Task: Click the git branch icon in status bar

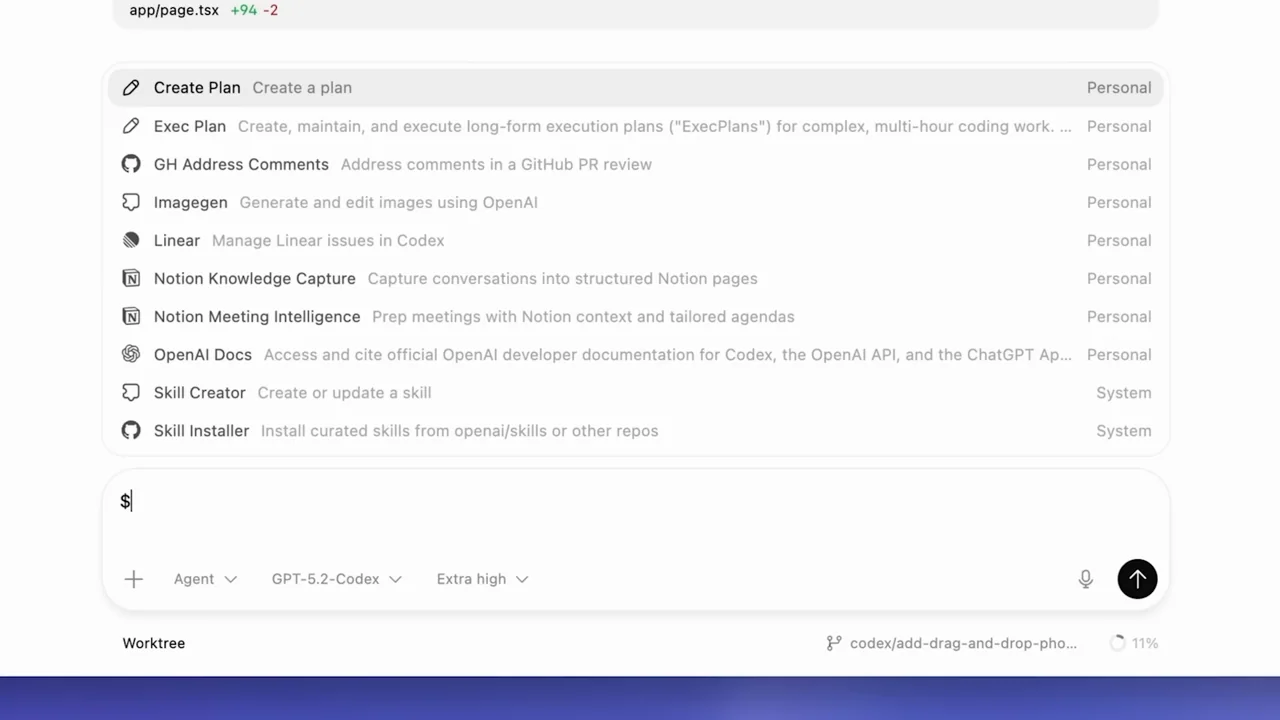Action: click(834, 643)
